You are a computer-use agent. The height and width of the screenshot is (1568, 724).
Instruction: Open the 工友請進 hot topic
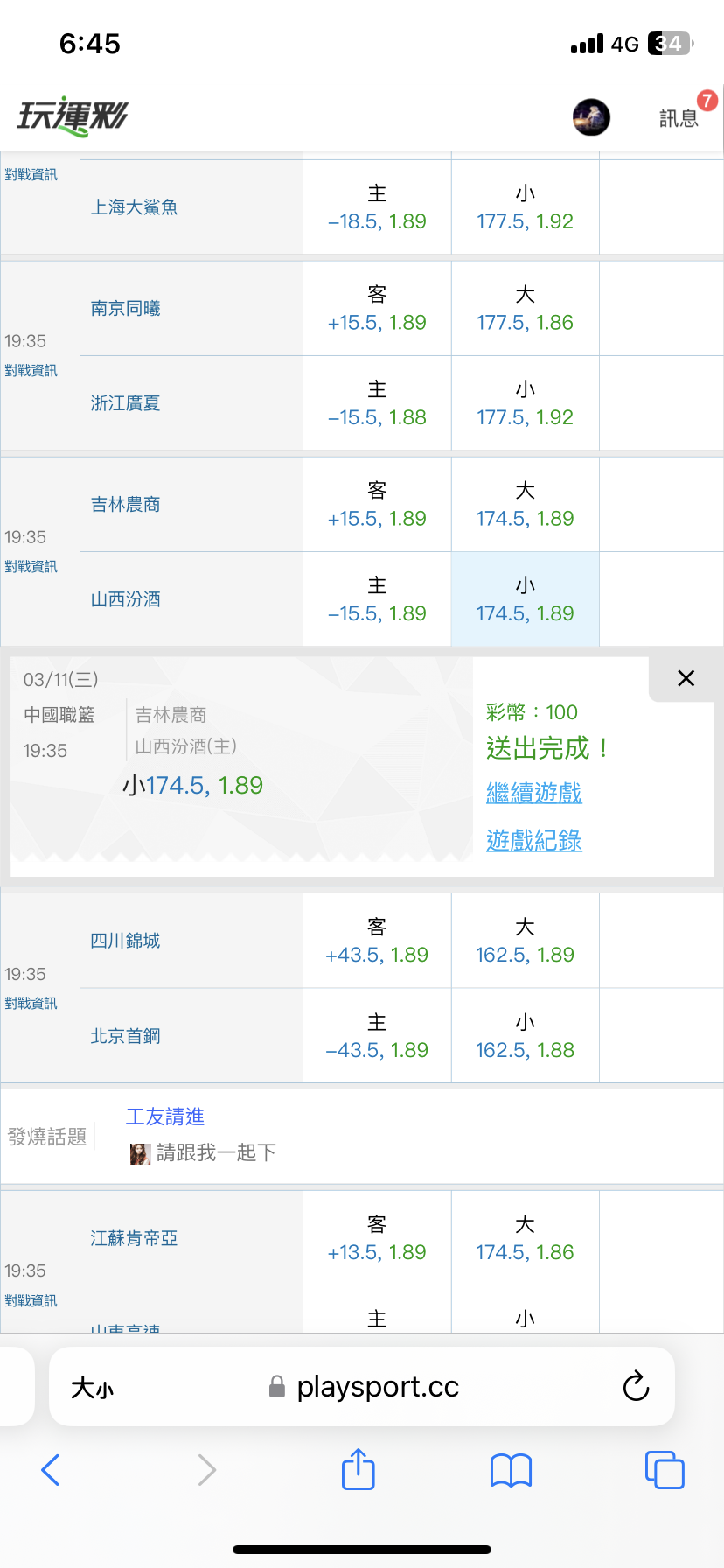pyautogui.click(x=165, y=1116)
